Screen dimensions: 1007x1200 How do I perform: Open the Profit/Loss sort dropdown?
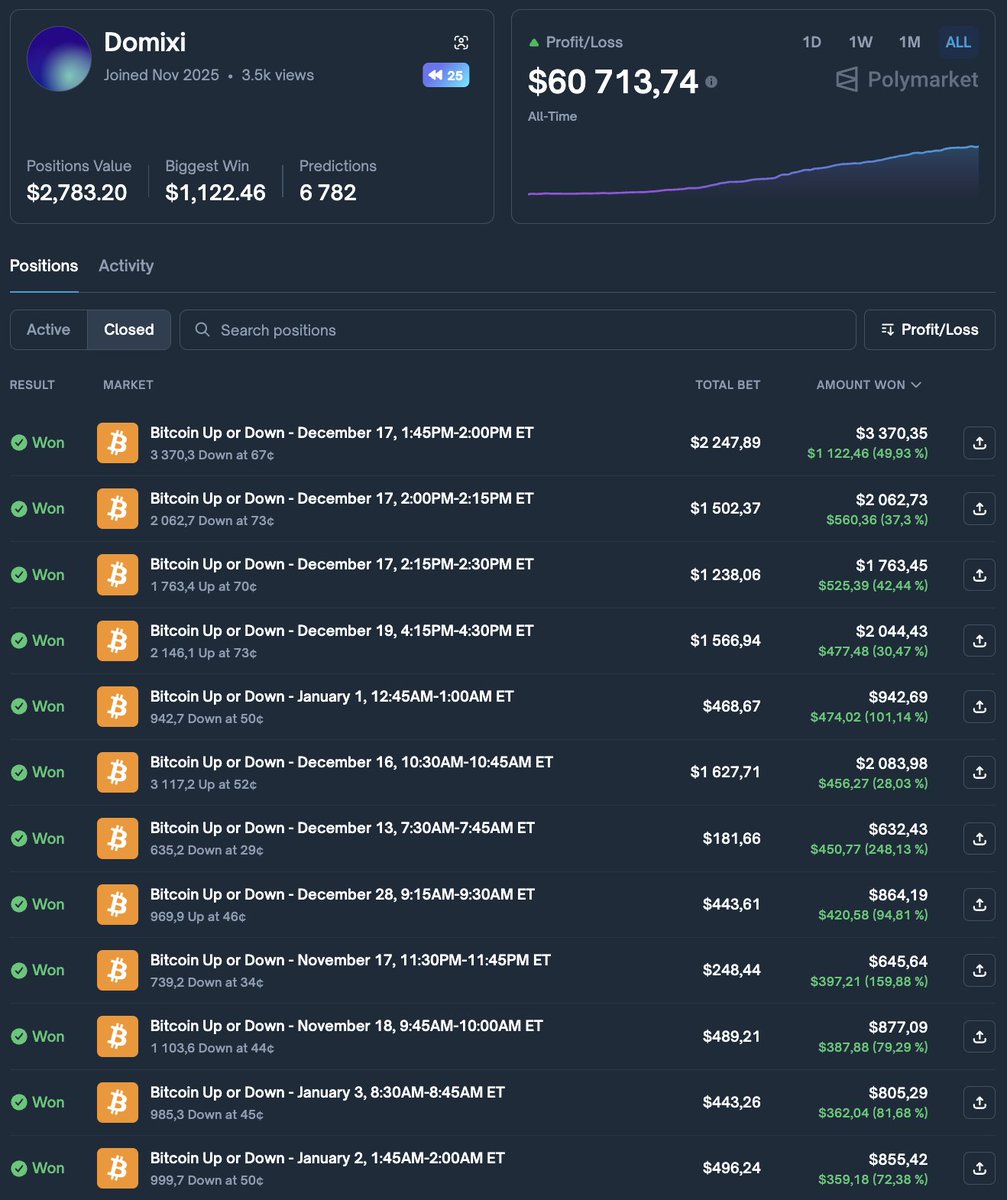tap(930, 330)
